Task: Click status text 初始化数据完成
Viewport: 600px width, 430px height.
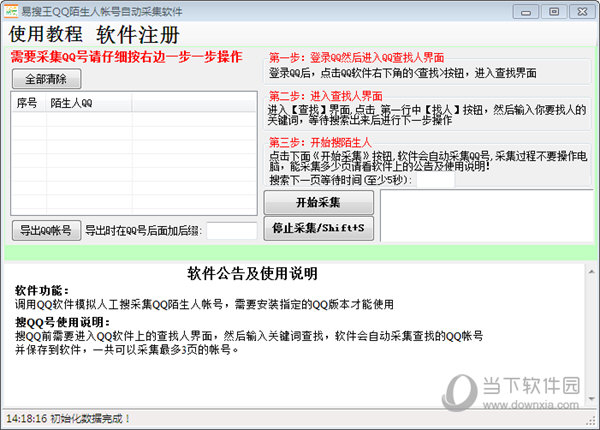Action: pos(90,419)
